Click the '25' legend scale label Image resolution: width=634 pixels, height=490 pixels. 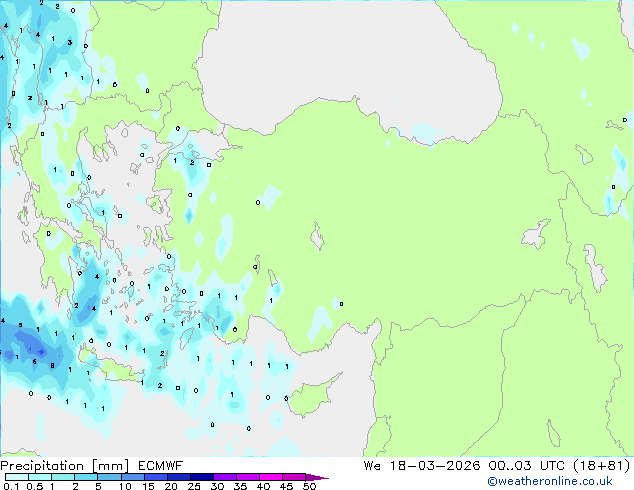pyautogui.click(x=194, y=486)
